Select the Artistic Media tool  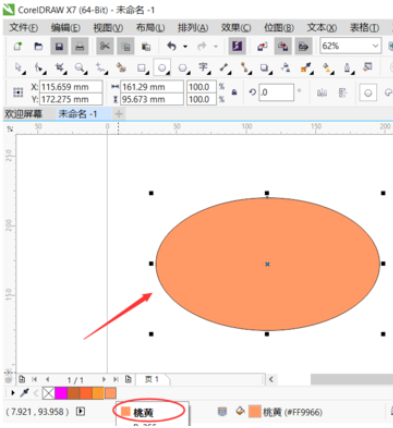tap(121, 68)
